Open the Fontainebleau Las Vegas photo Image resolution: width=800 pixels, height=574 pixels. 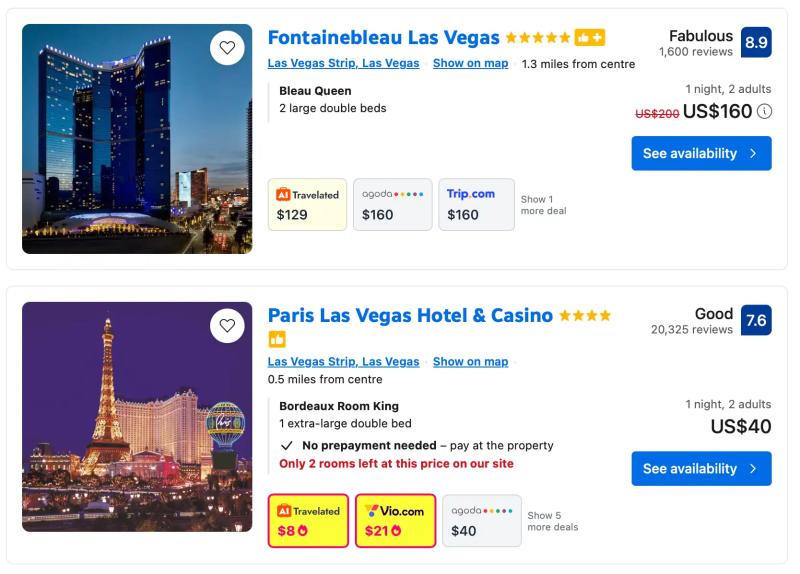point(137,139)
